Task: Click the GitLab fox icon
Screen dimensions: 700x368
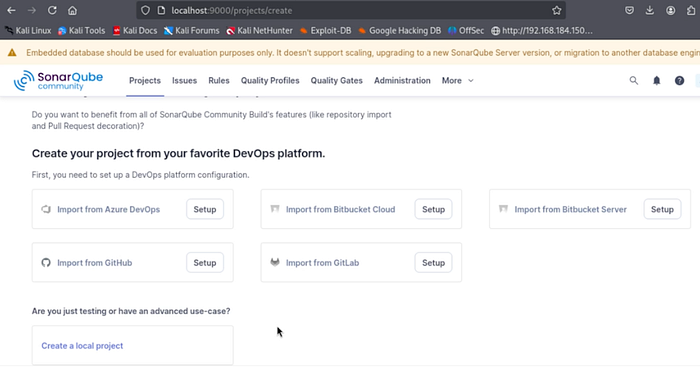Action: [275, 262]
